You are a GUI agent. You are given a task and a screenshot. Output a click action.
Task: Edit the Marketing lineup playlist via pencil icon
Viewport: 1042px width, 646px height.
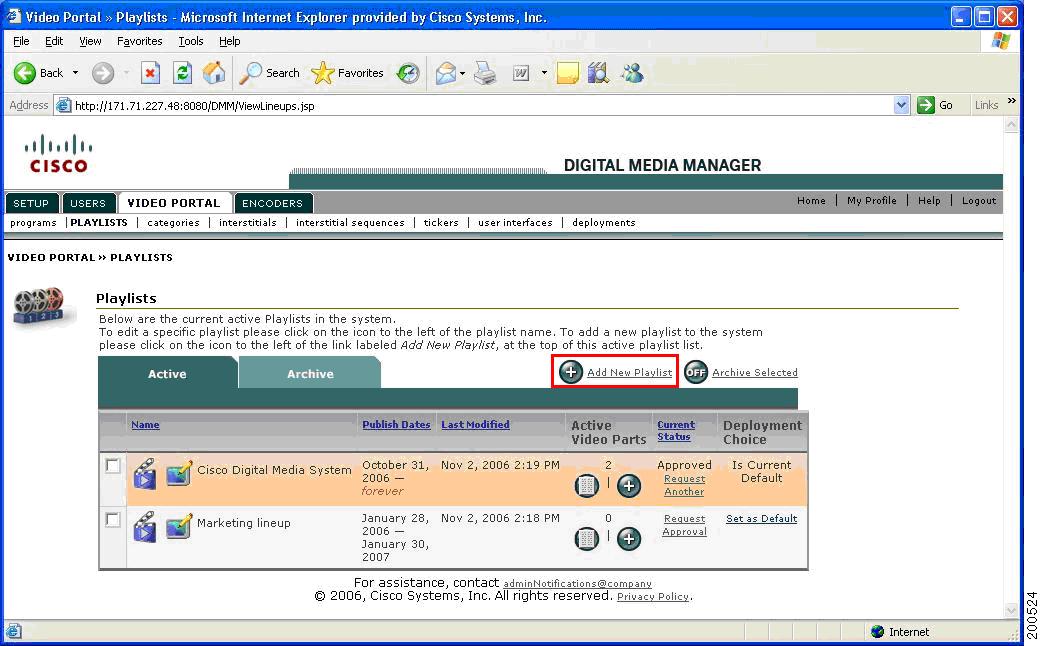click(178, 528)
